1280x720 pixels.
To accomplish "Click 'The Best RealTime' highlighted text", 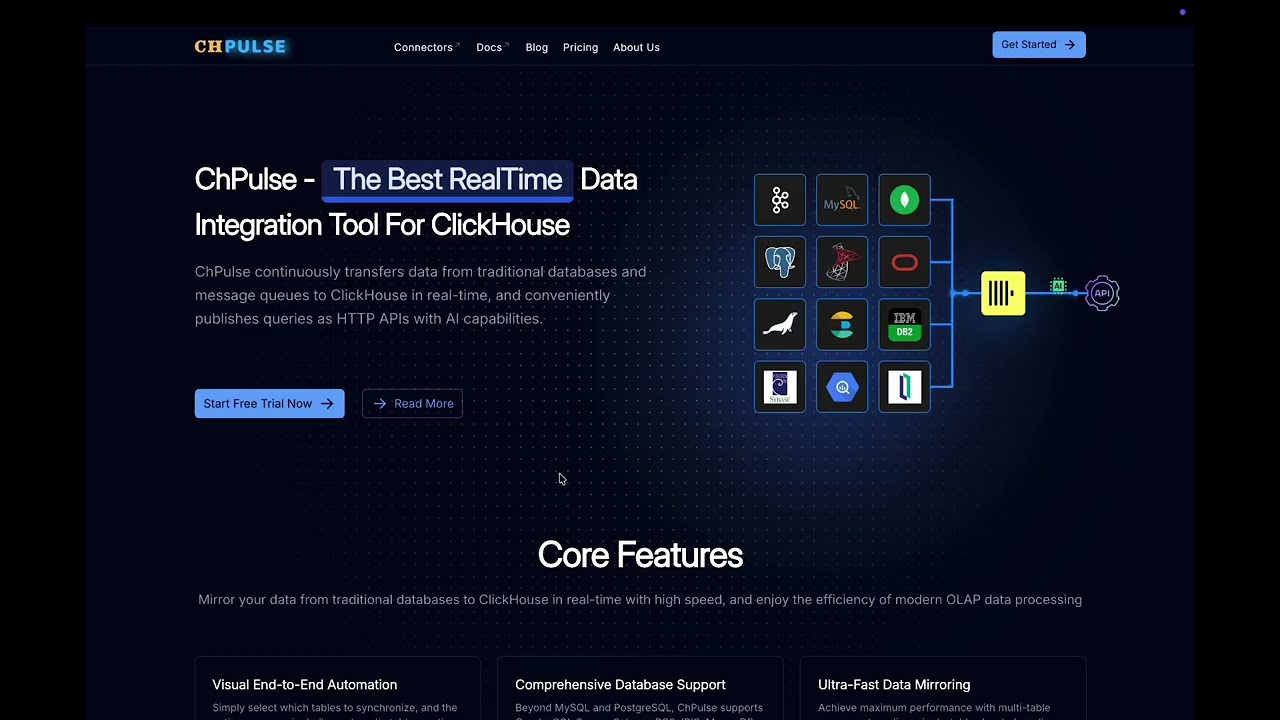I will coord(447,180).
